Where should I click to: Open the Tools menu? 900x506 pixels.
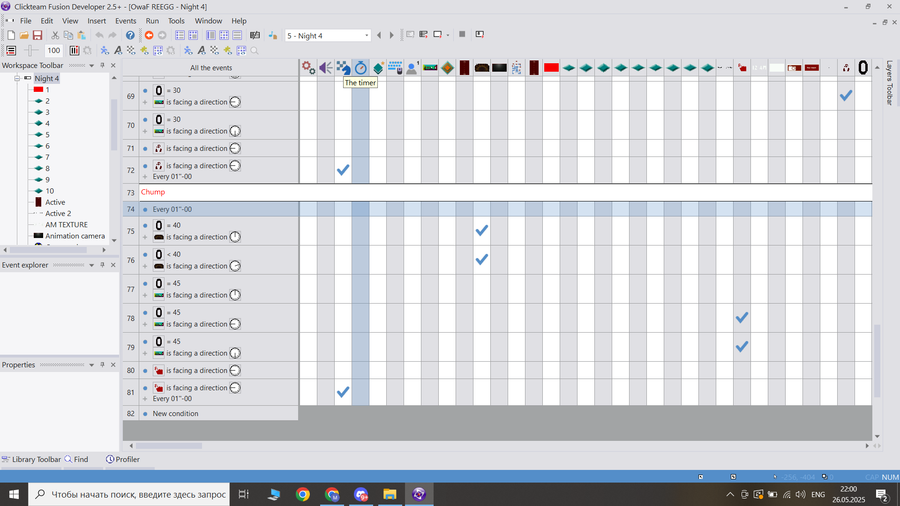tap(176, 21)
